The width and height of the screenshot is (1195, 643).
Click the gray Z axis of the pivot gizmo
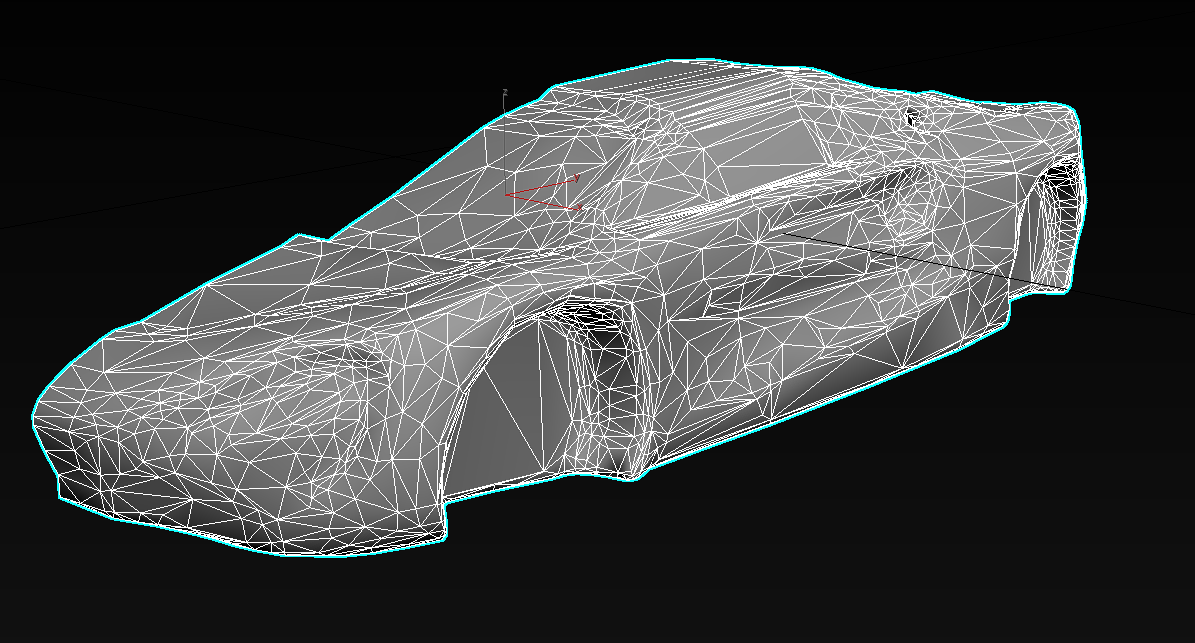tap(505, 142)
